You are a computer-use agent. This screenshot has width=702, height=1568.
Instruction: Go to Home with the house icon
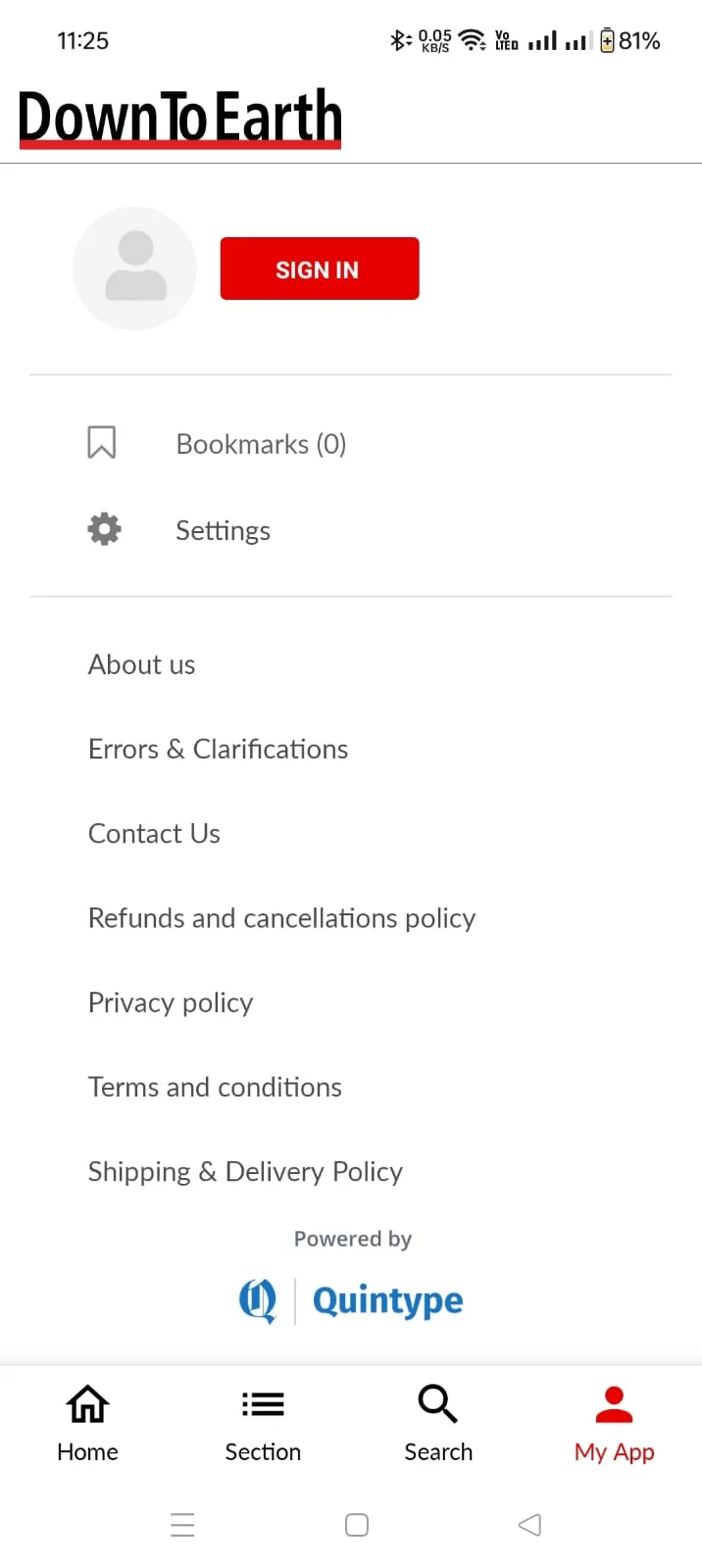pyautogui.click(x=87, y=1404)
